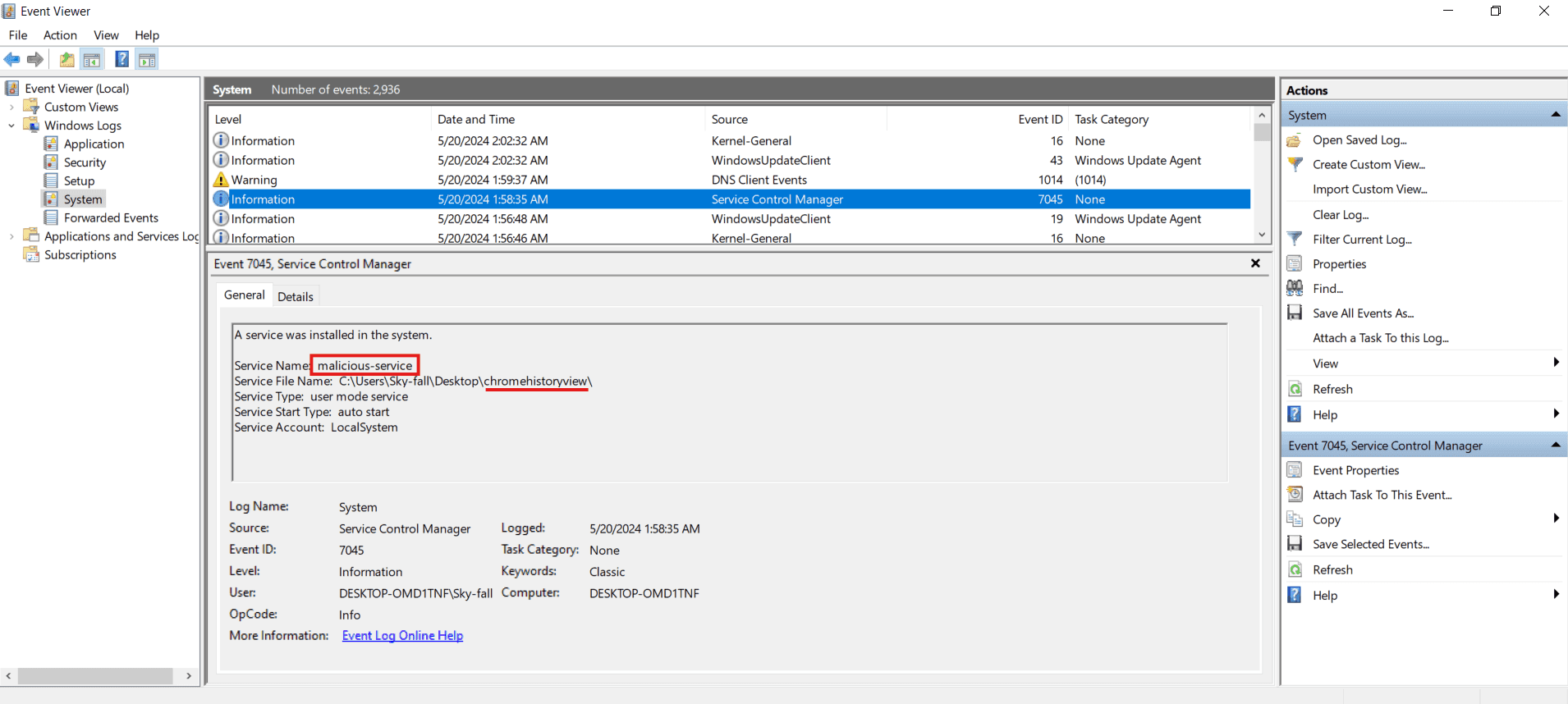Click the Properties icon in Actions
Screen dimensions: 1568x704
tap(1295, 263)
